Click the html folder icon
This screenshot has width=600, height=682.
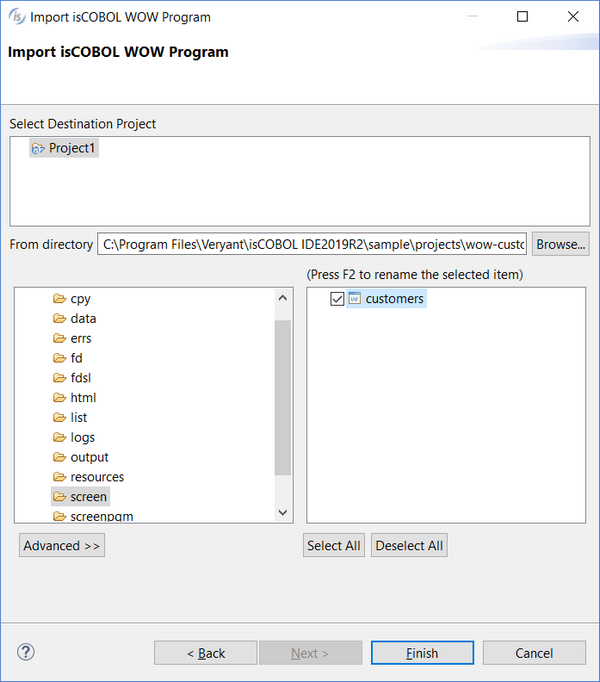(x=59, y=398)
